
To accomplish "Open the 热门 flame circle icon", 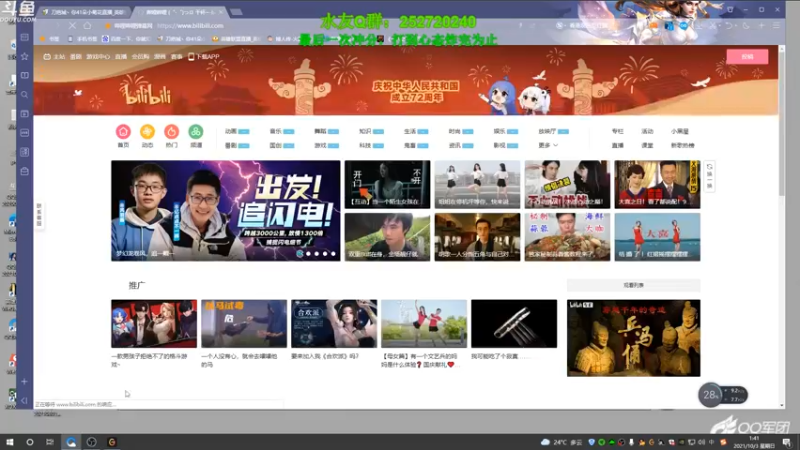I will 171,132.
